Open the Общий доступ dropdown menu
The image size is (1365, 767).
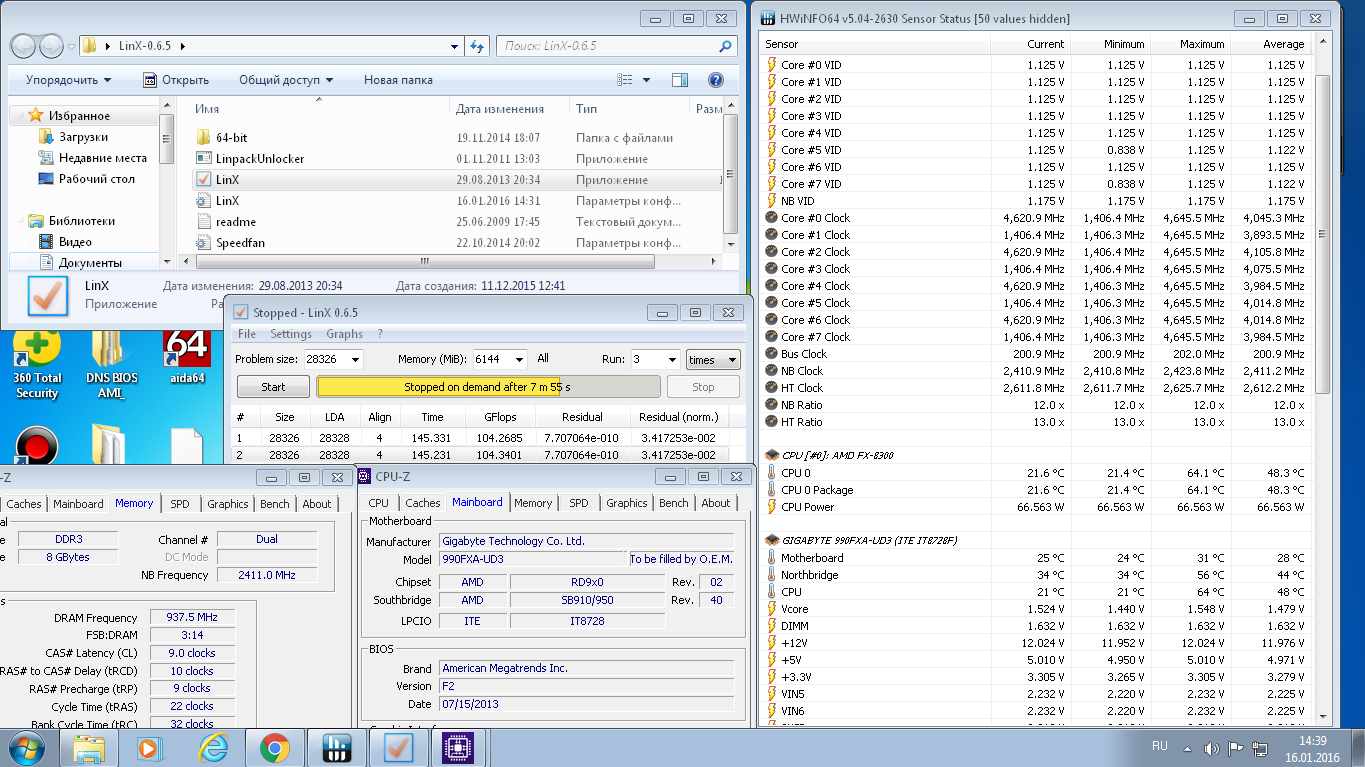pyautogui.click(x=286, y=80)
